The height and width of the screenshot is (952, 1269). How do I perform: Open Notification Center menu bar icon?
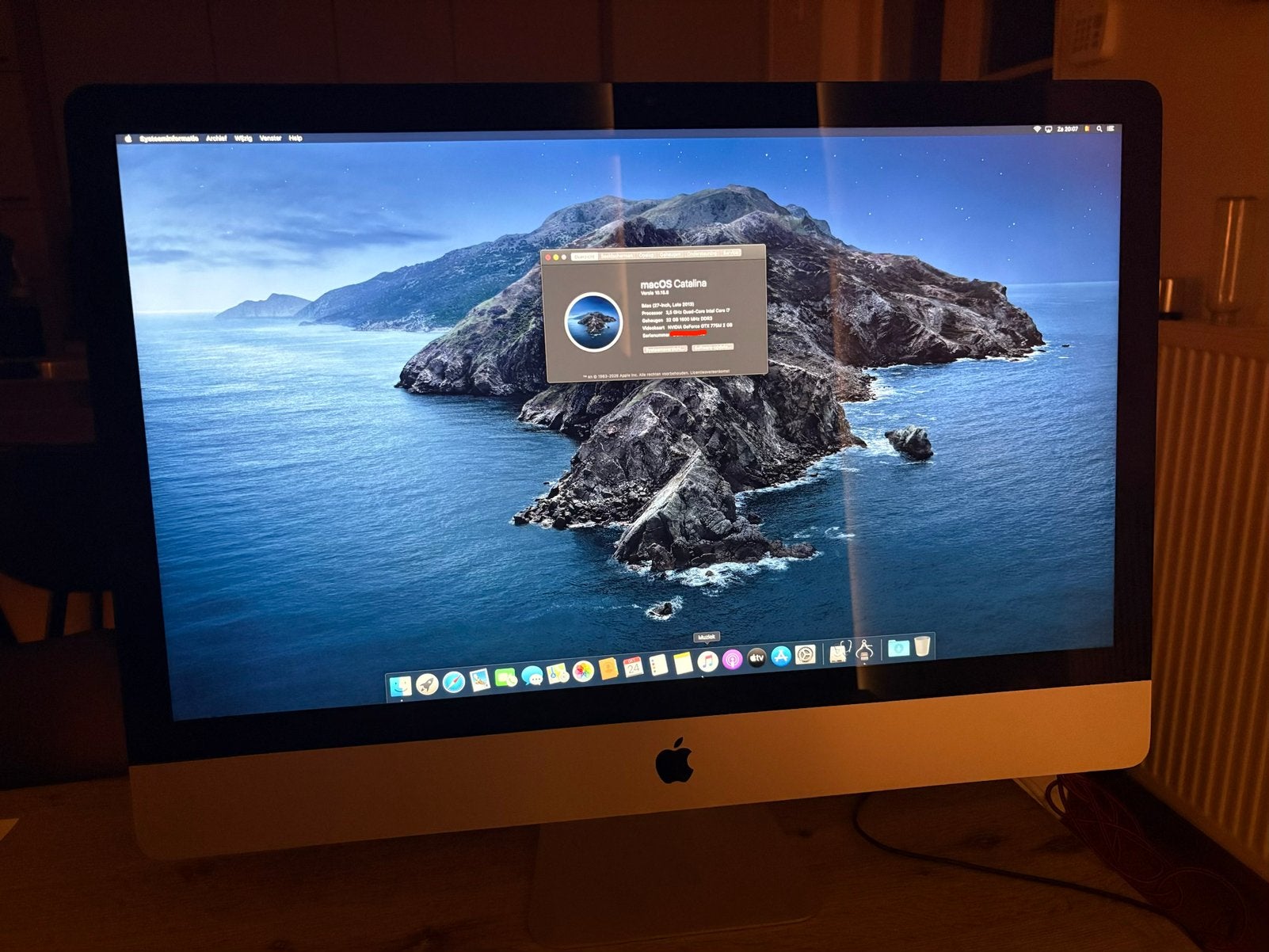(1111, 128)
